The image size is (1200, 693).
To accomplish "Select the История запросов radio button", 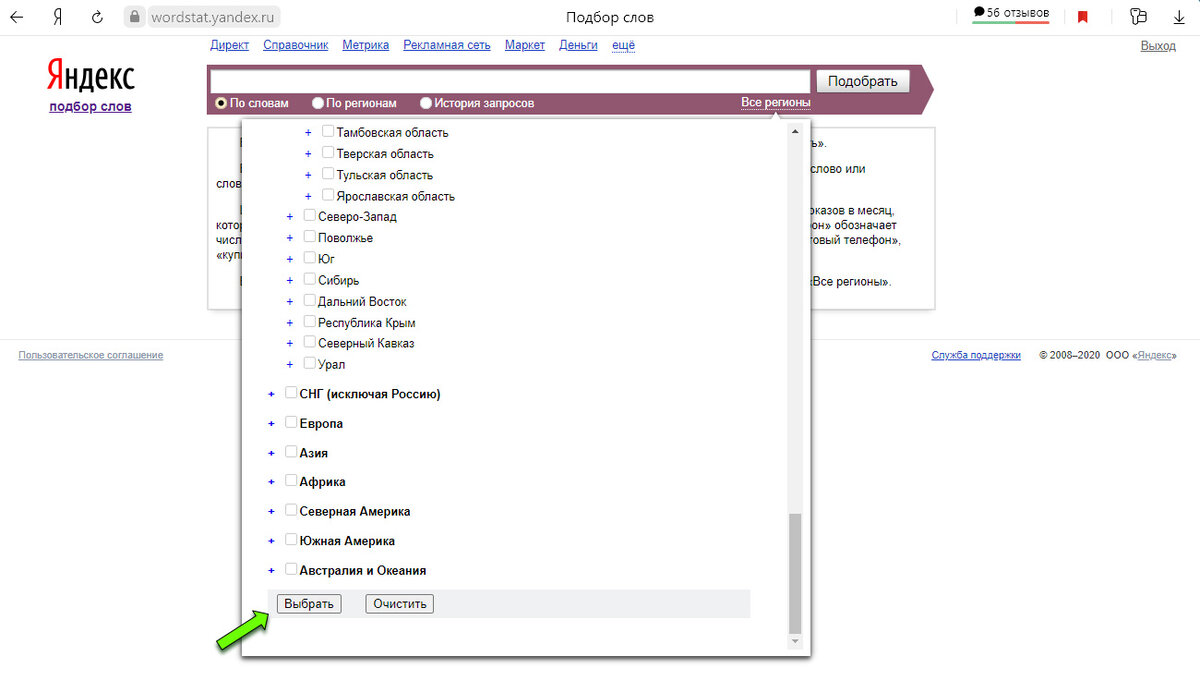I will pyautogui.click(x=426, y=103).
